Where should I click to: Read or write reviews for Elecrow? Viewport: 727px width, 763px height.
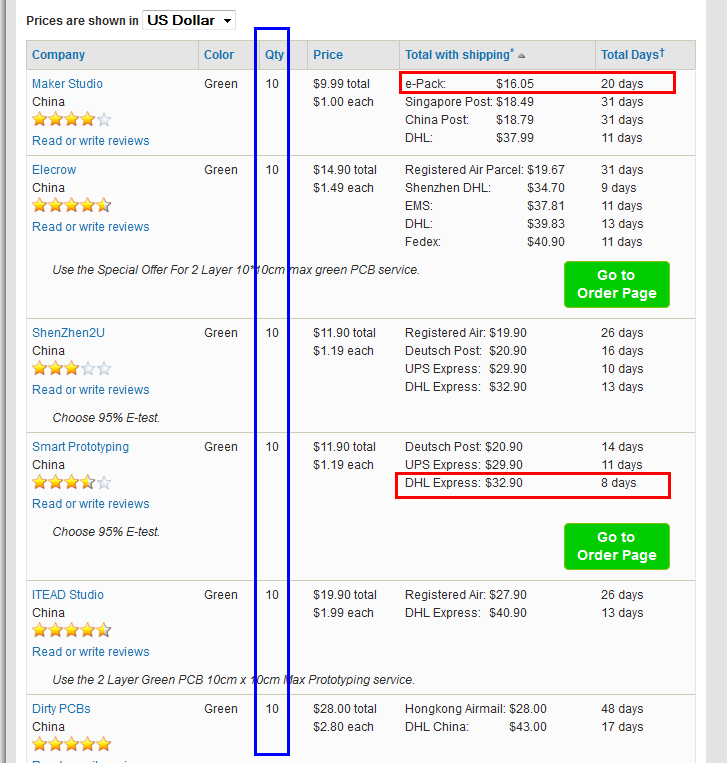click(x=91, y=227)
